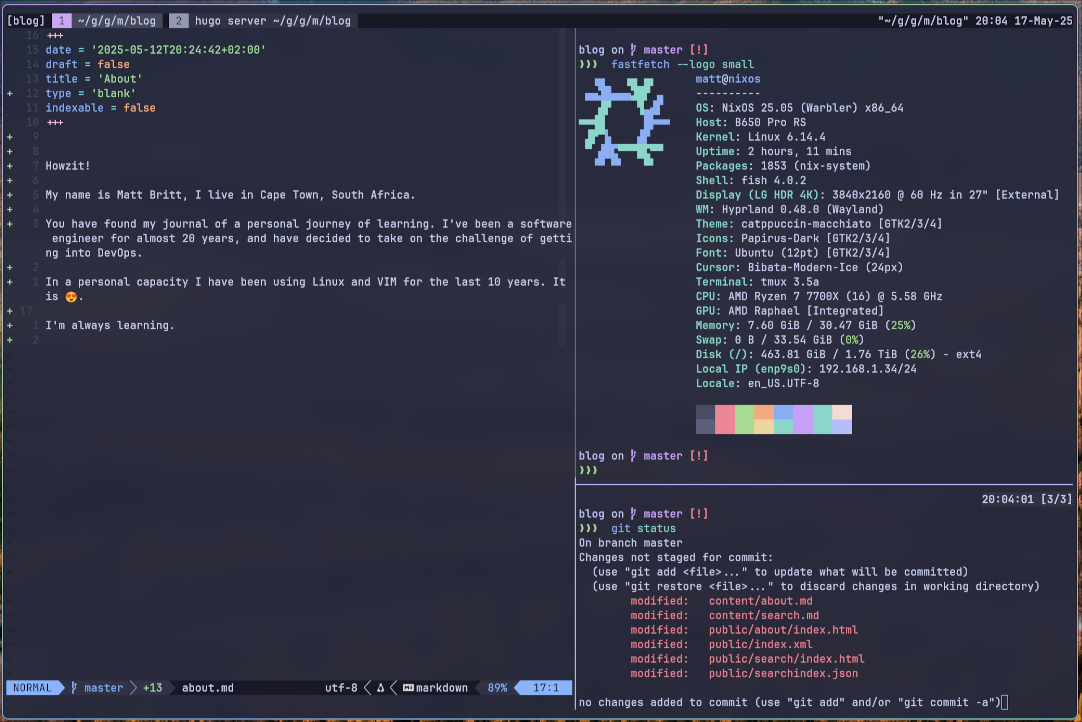The image size is (1082, 722).
Task: Click the utf-8 encoding indicator
Action: 342,687
